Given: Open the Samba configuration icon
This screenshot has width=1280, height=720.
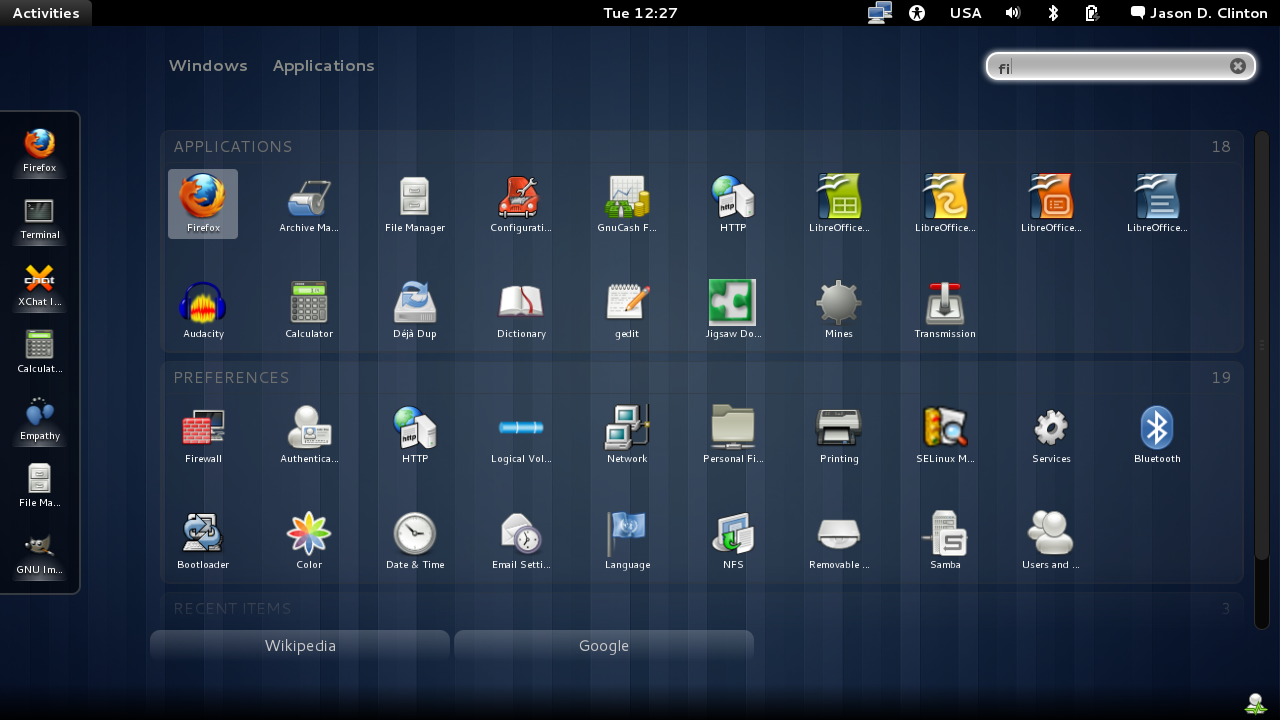Looking at the screenshot, I should click(x=944, y=540).
